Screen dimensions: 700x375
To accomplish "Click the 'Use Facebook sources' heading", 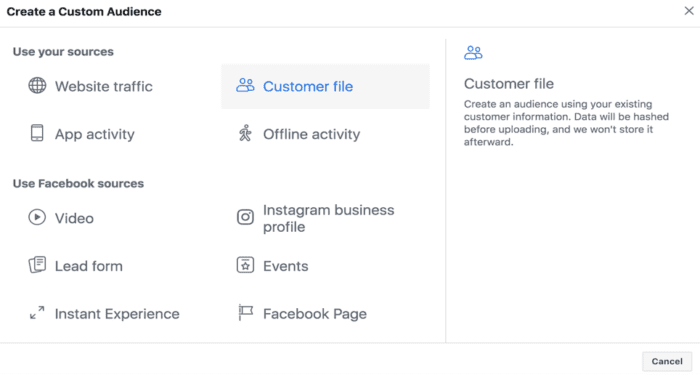I will [x=78, y=183].
